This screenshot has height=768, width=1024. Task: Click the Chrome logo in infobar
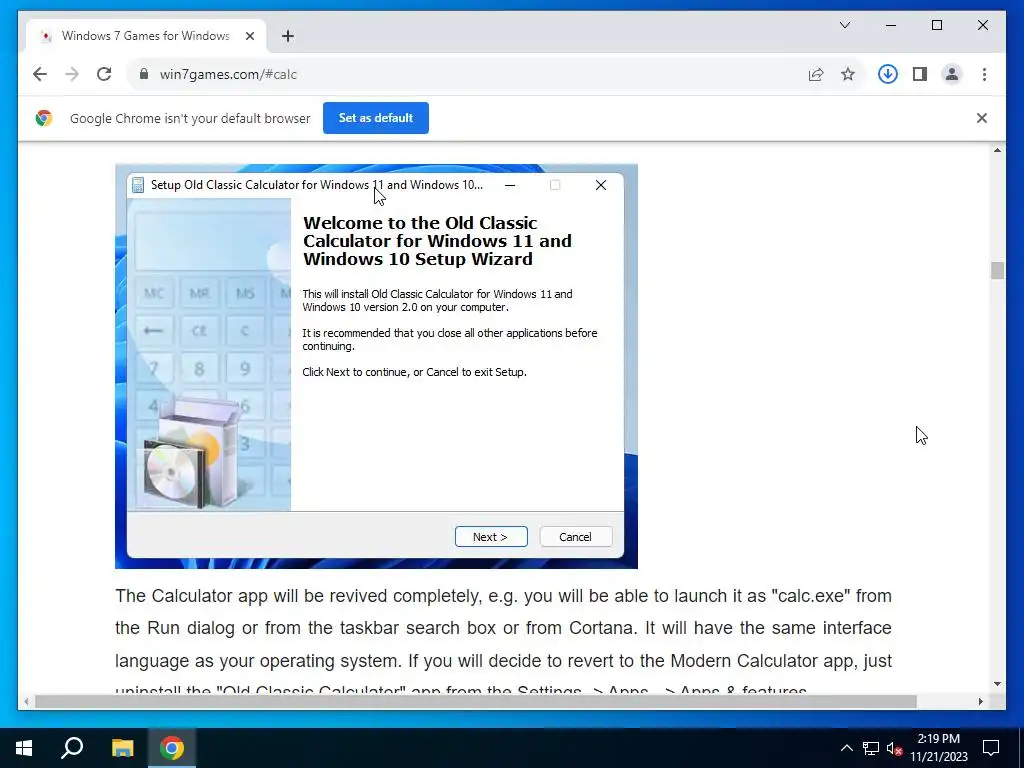[x=44, y=118]
